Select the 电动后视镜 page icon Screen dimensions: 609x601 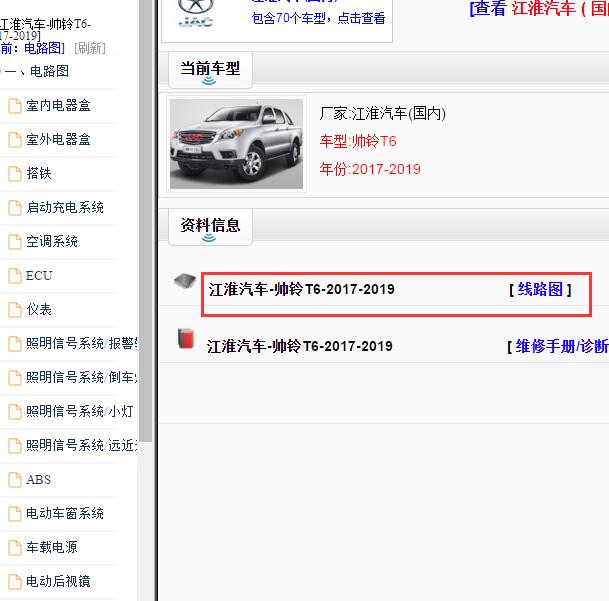[15, 582]
